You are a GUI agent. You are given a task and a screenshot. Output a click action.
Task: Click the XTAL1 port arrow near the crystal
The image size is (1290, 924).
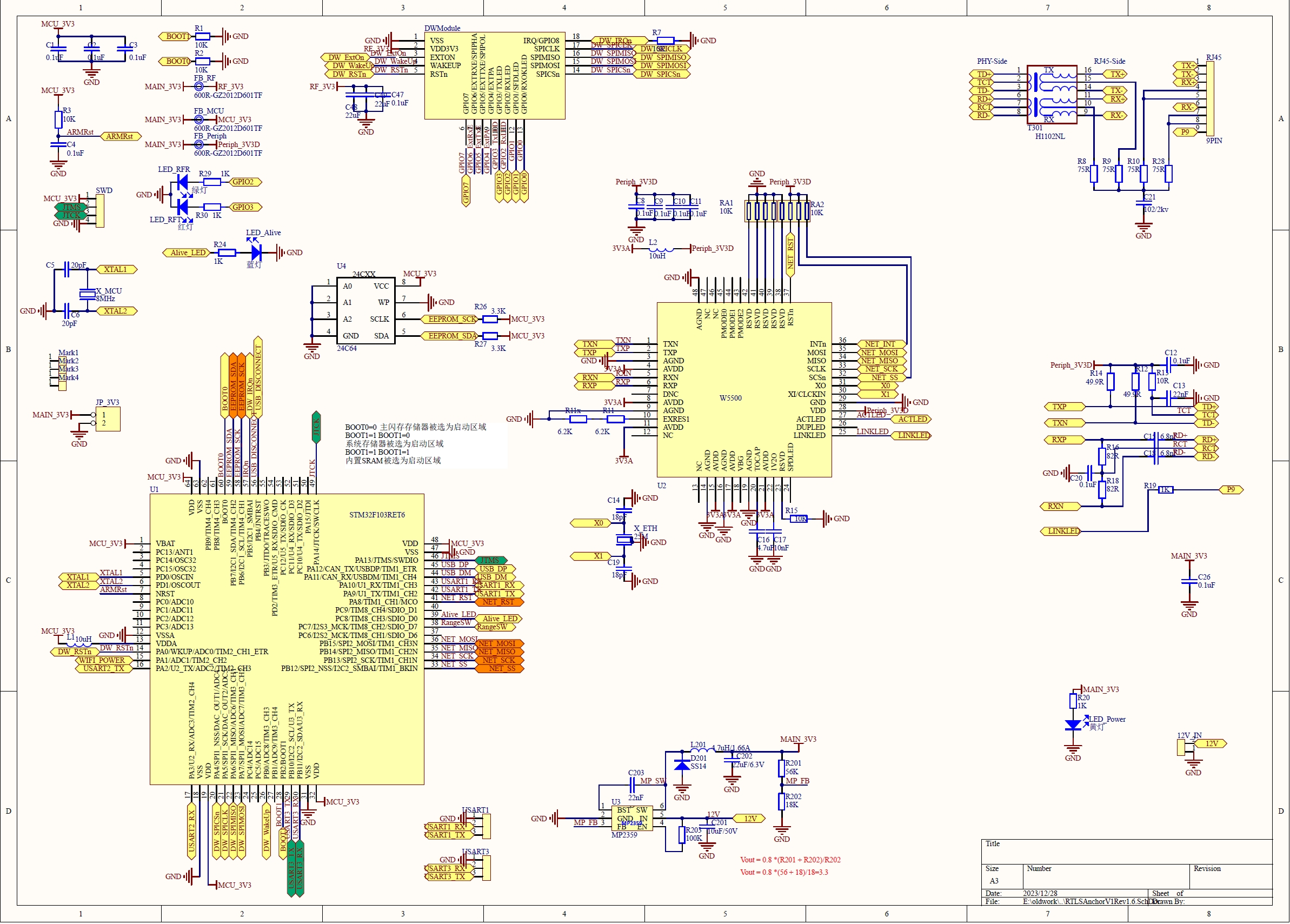[x=117, y=269]
